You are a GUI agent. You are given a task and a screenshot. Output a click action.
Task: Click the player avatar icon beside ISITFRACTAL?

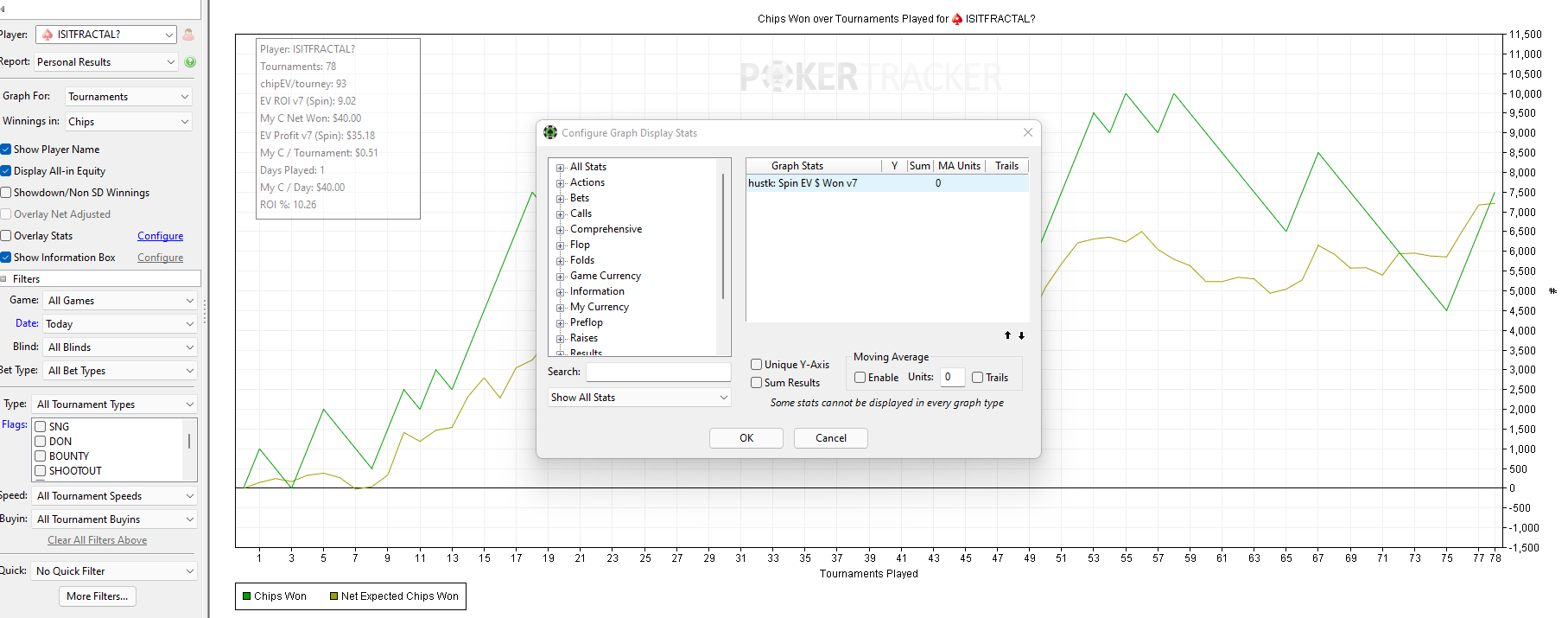188,35
